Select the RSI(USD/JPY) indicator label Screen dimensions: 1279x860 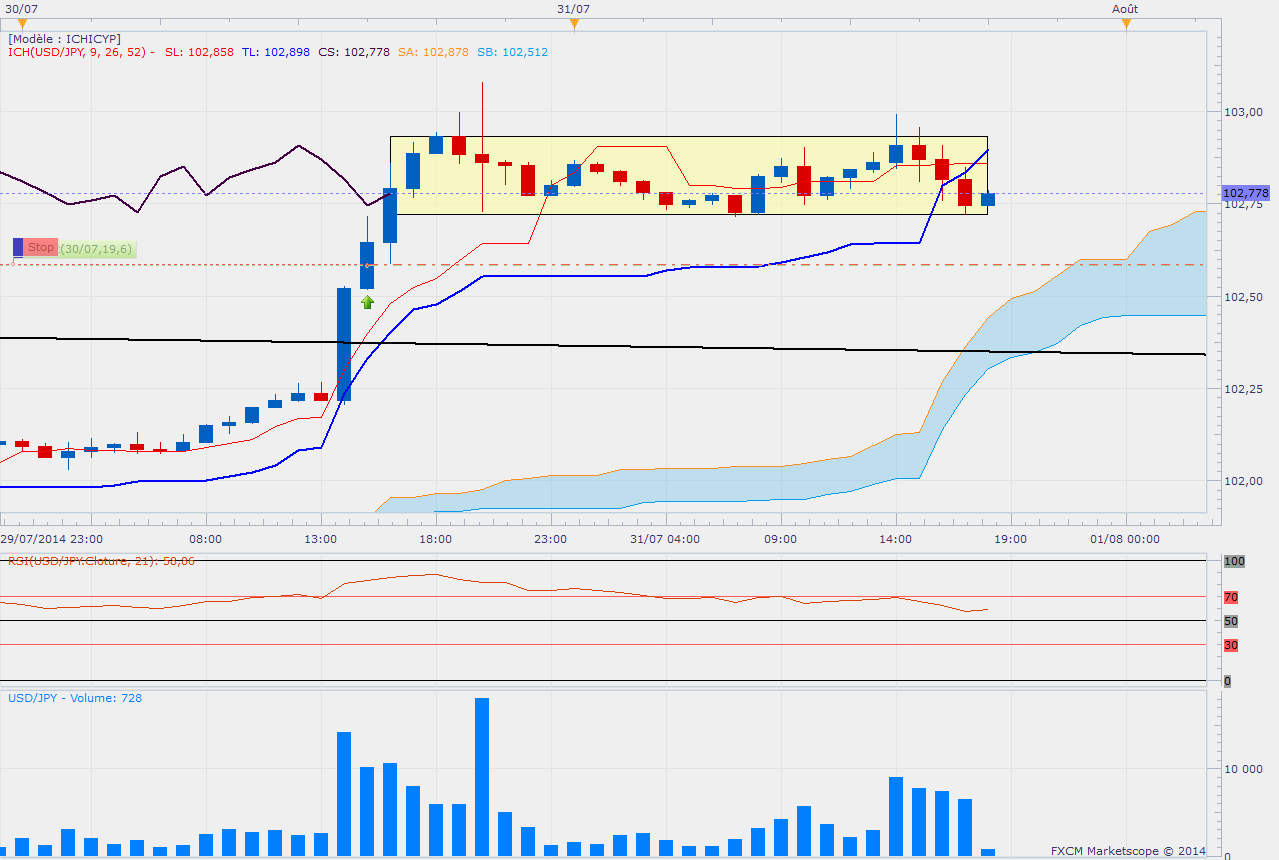point(101,561)
